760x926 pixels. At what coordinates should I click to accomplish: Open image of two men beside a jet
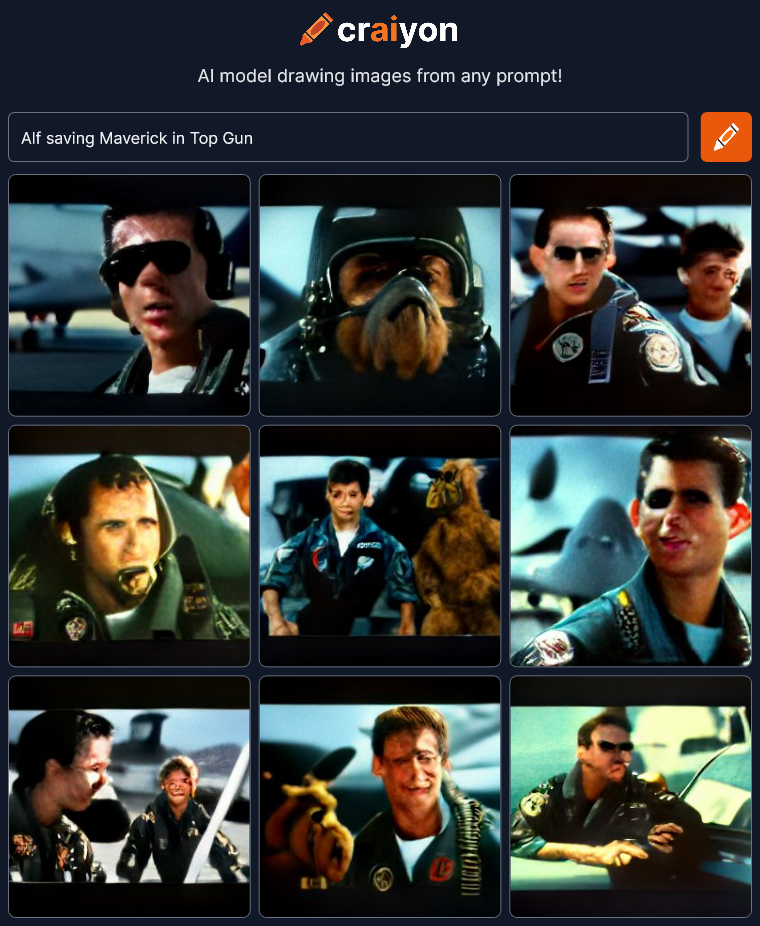tap(631, 295)
